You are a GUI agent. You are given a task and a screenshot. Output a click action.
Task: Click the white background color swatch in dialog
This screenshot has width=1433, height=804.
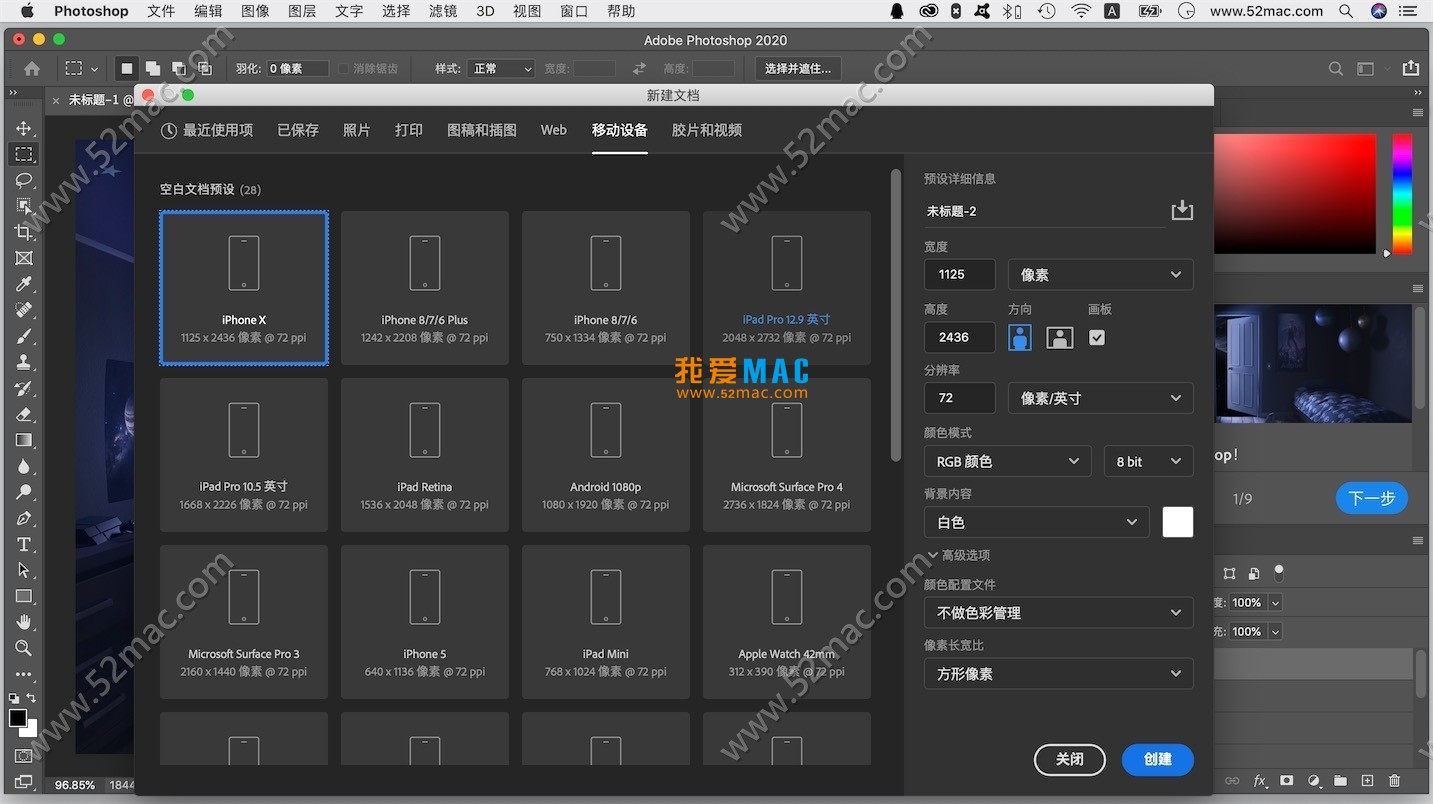[1178, 522]
